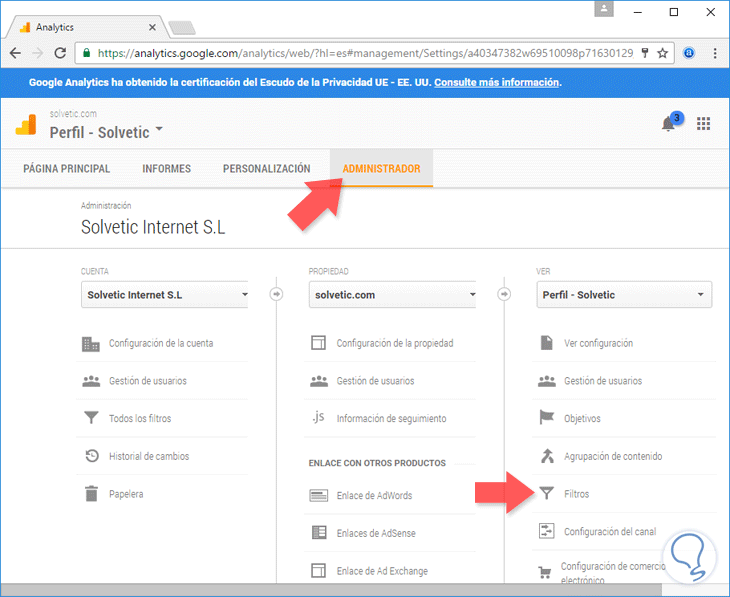Expand the Perfil - Solvetic header selector

(107, 131)
